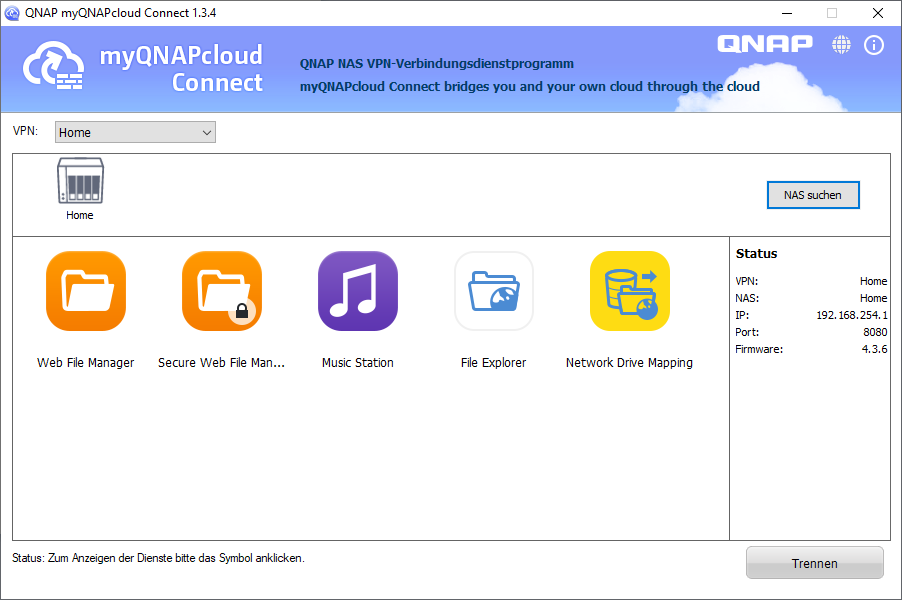The image size is (902, 600).
Task: Select the Home NAS device icon
Action: (80, 182)
